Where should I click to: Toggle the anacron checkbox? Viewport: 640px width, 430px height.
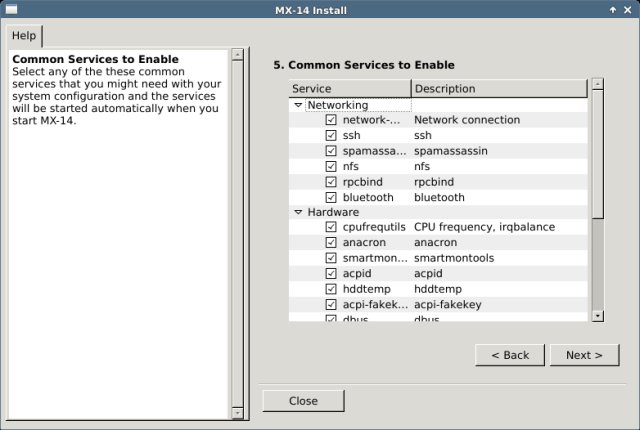[x=331, y=242]
